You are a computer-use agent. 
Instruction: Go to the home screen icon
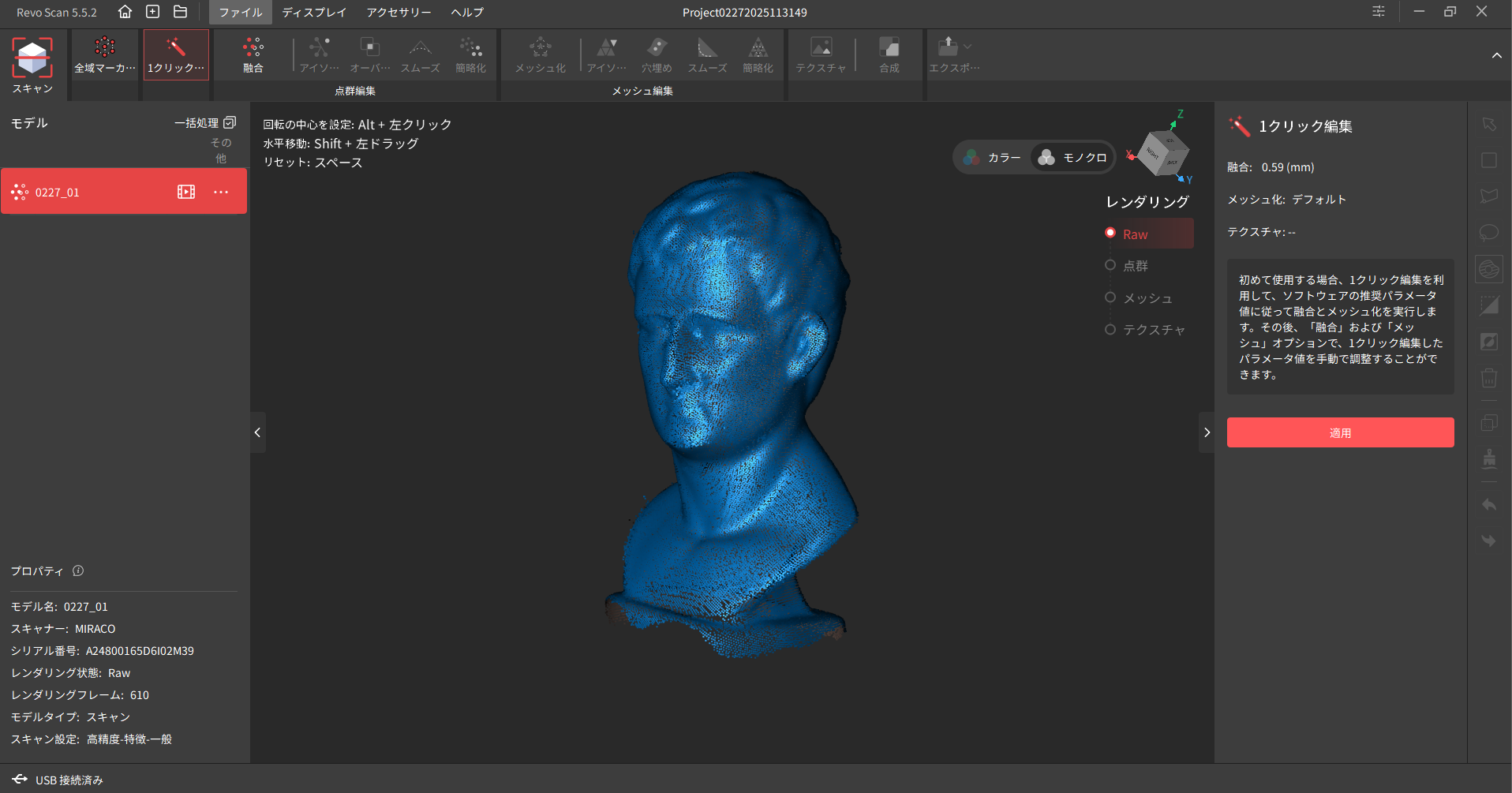point(125,12)
